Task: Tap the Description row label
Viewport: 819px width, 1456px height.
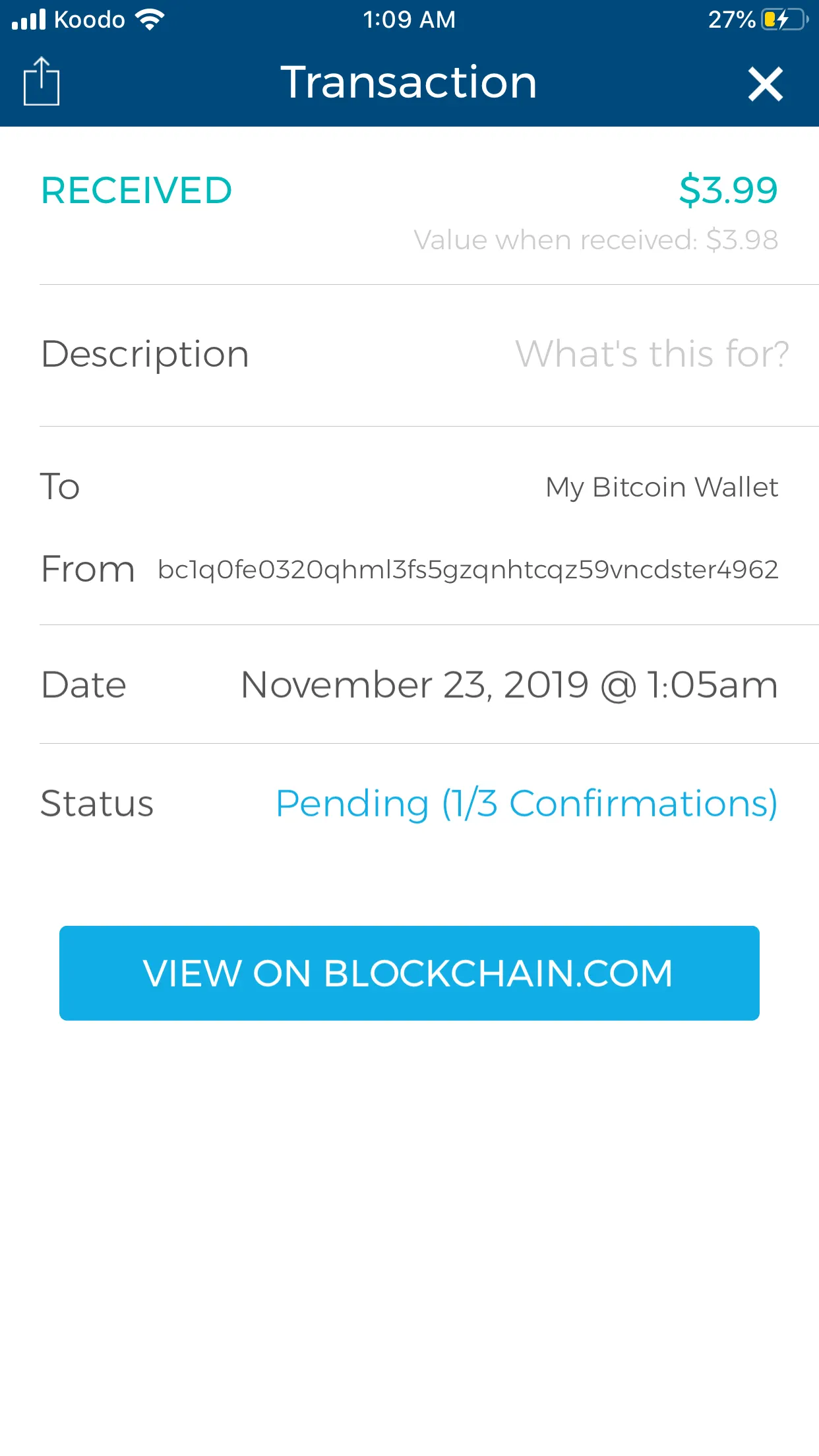Action: click(x=145, y=354)
